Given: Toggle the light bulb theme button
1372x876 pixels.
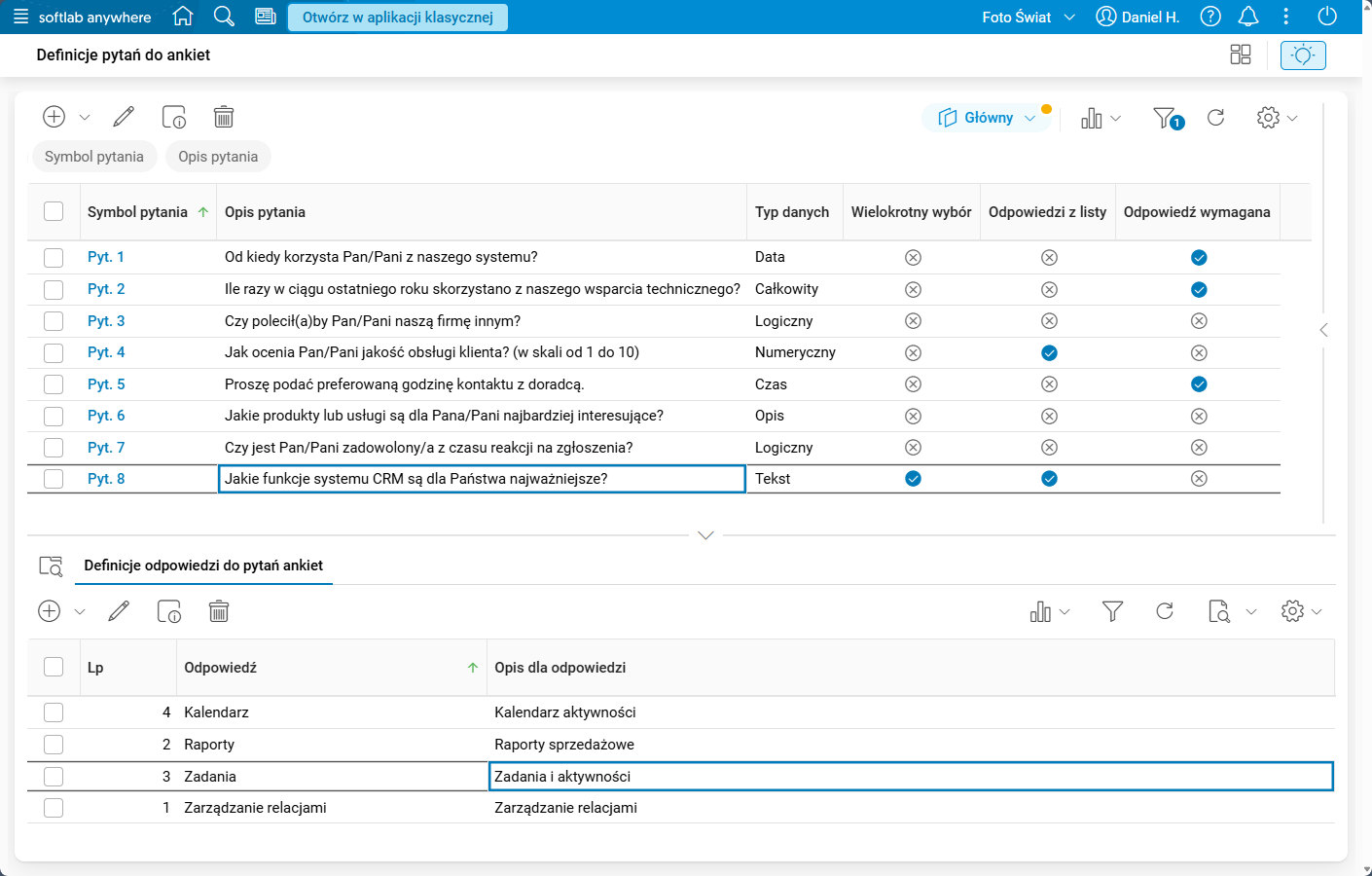Looking at the screenshot, I should tap(1303, 55).
